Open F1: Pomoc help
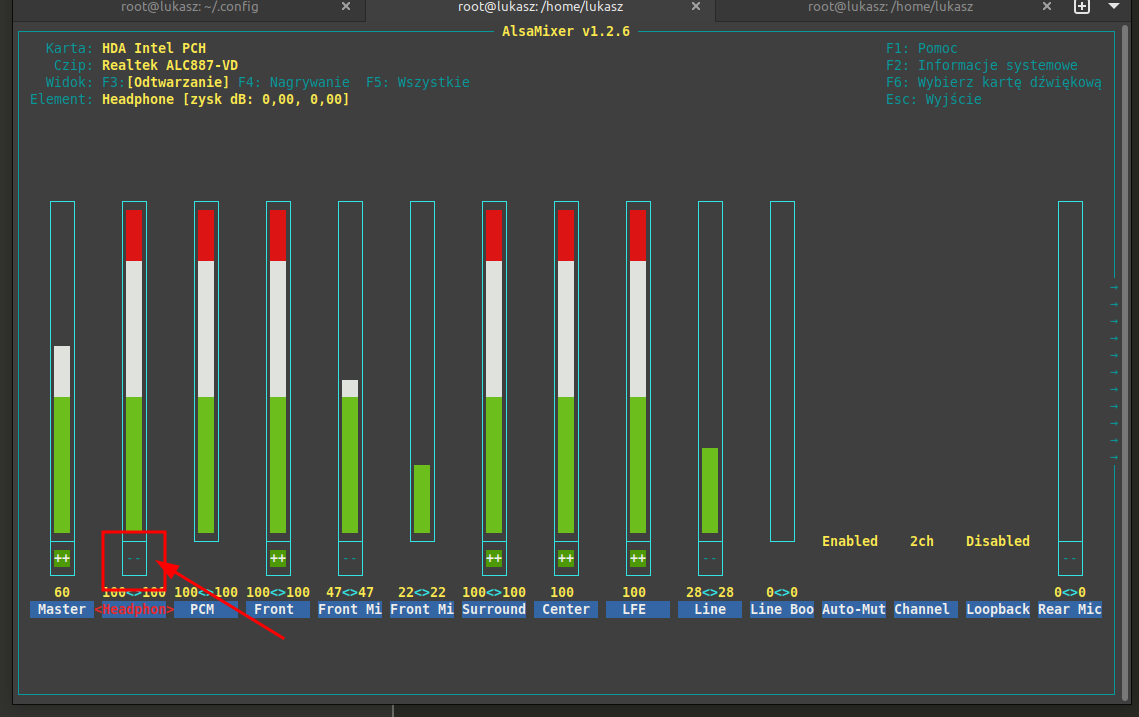The height and width of the screenshot is (717, 1139). (921, 48)
